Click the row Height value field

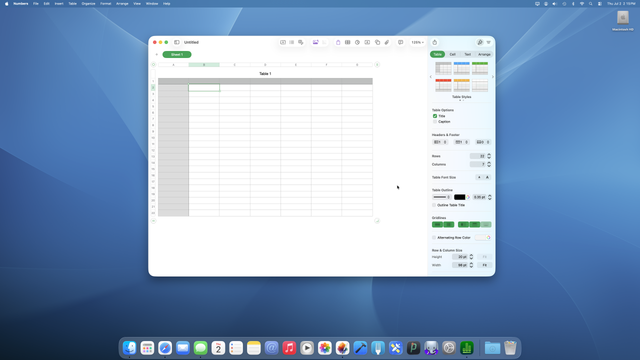460,257
